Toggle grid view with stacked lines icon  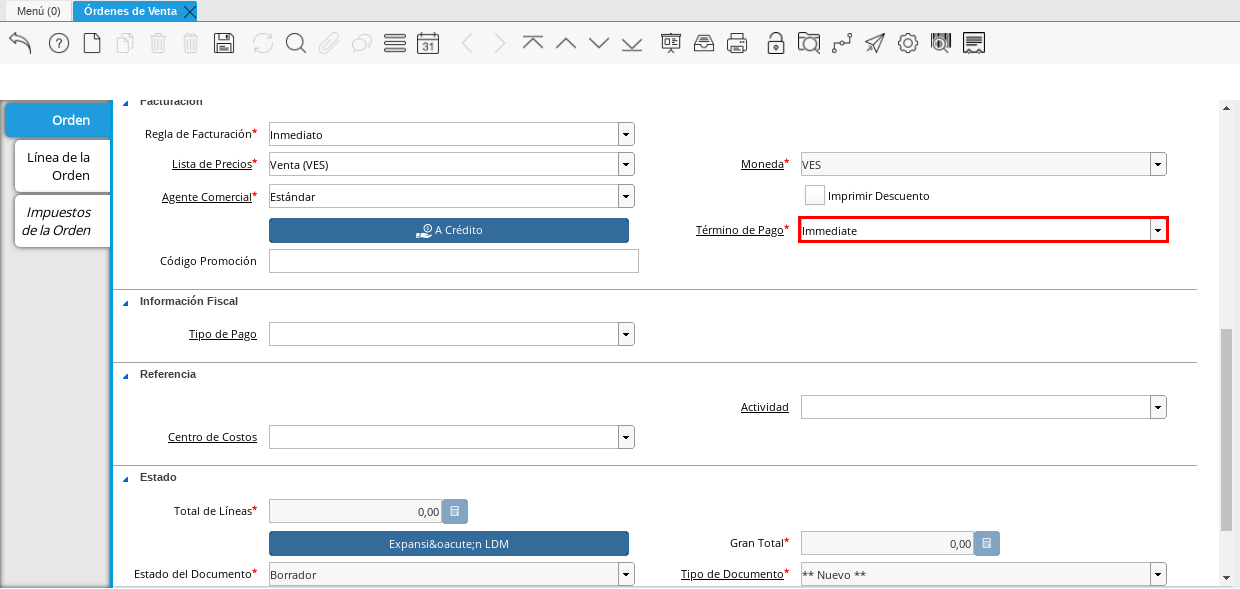point(395,43)
